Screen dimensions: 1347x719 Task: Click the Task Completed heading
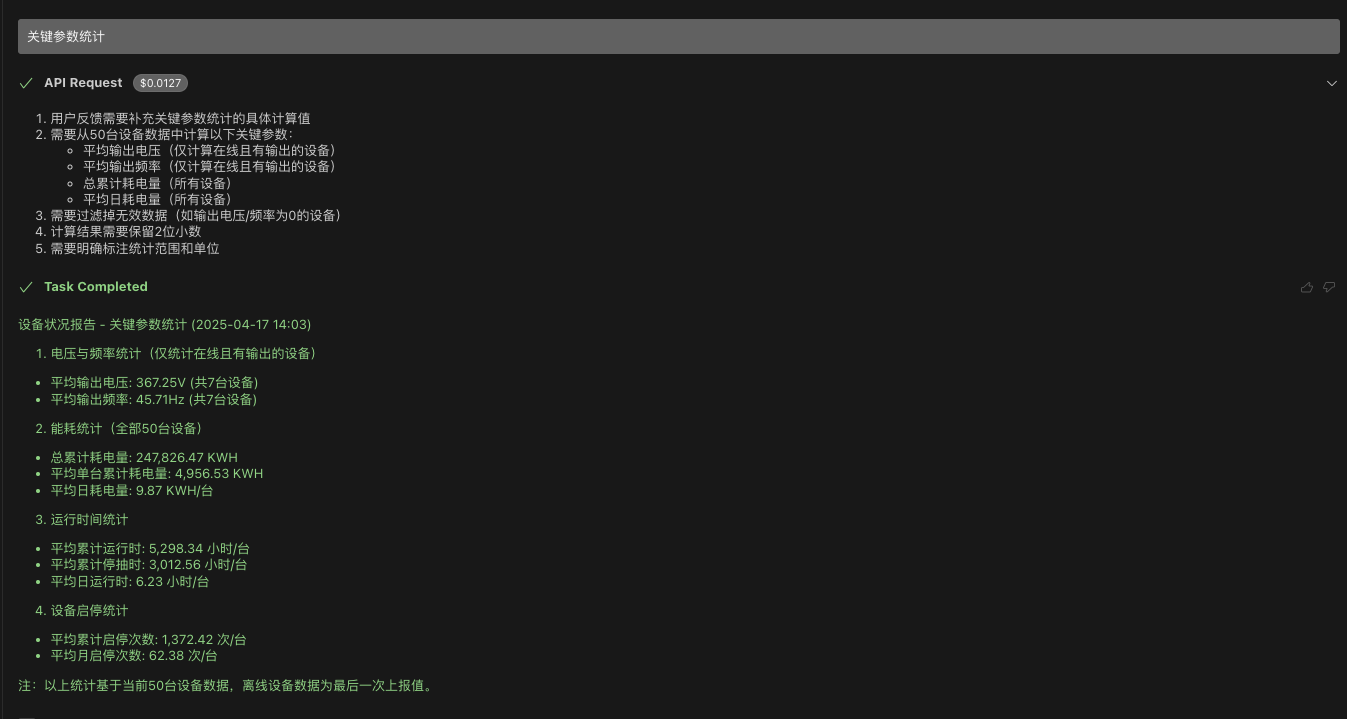click(96, 287)
